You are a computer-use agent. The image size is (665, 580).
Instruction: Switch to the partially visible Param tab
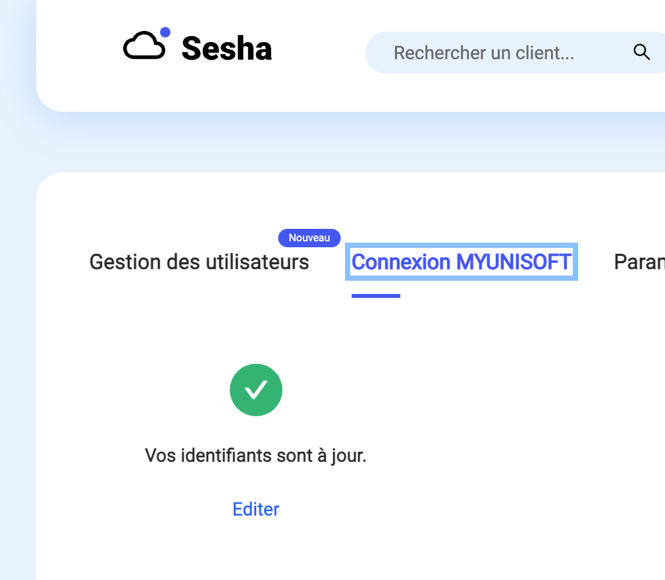click(639, 262)
